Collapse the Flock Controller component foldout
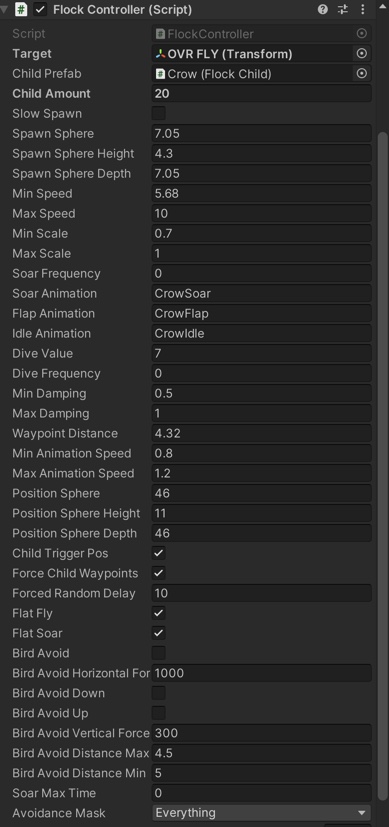Screen dimensions: 389x827 tap(5, 10)
